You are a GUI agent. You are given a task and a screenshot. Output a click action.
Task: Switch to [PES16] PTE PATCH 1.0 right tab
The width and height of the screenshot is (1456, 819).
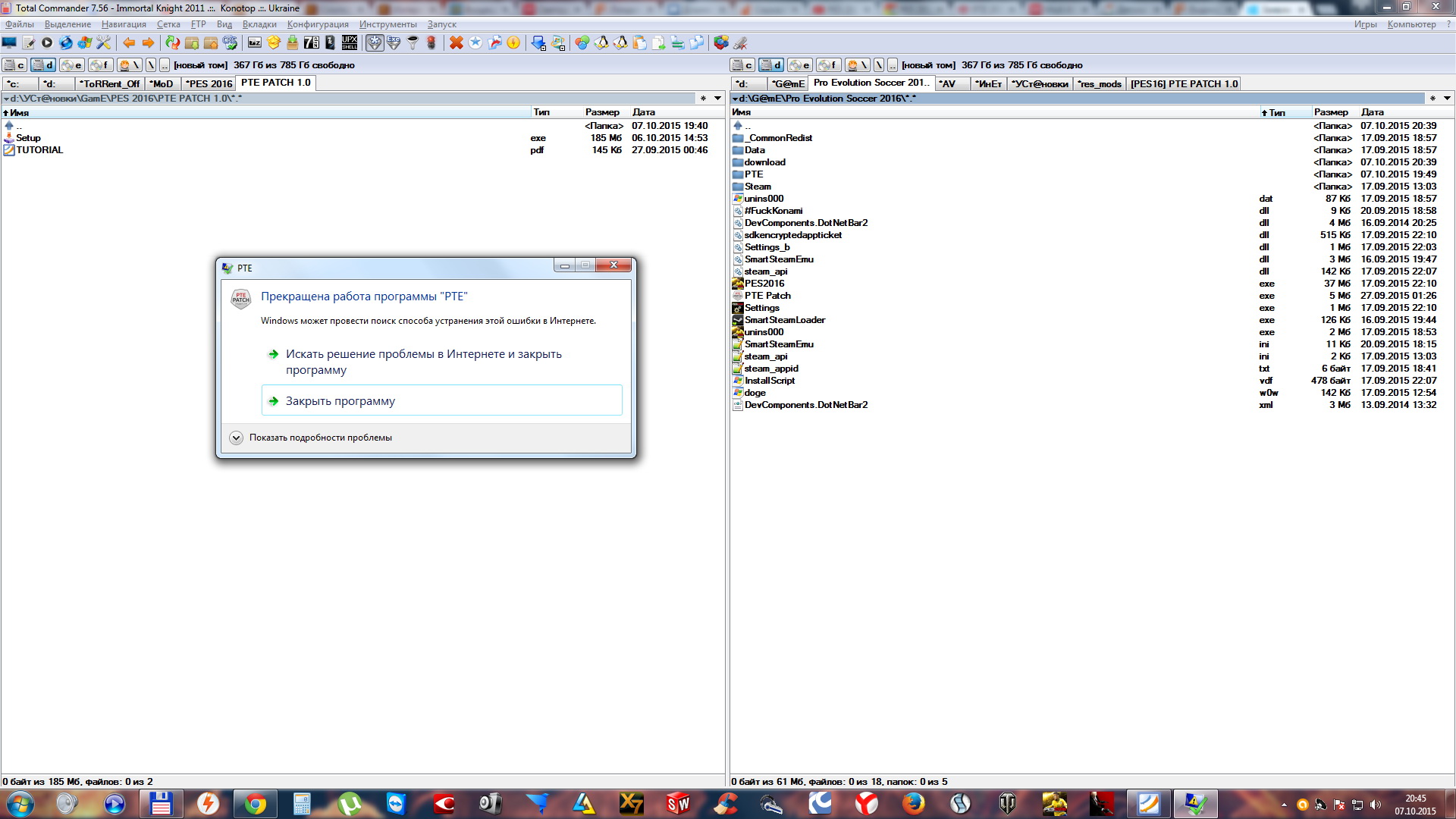pos(1184,83)
